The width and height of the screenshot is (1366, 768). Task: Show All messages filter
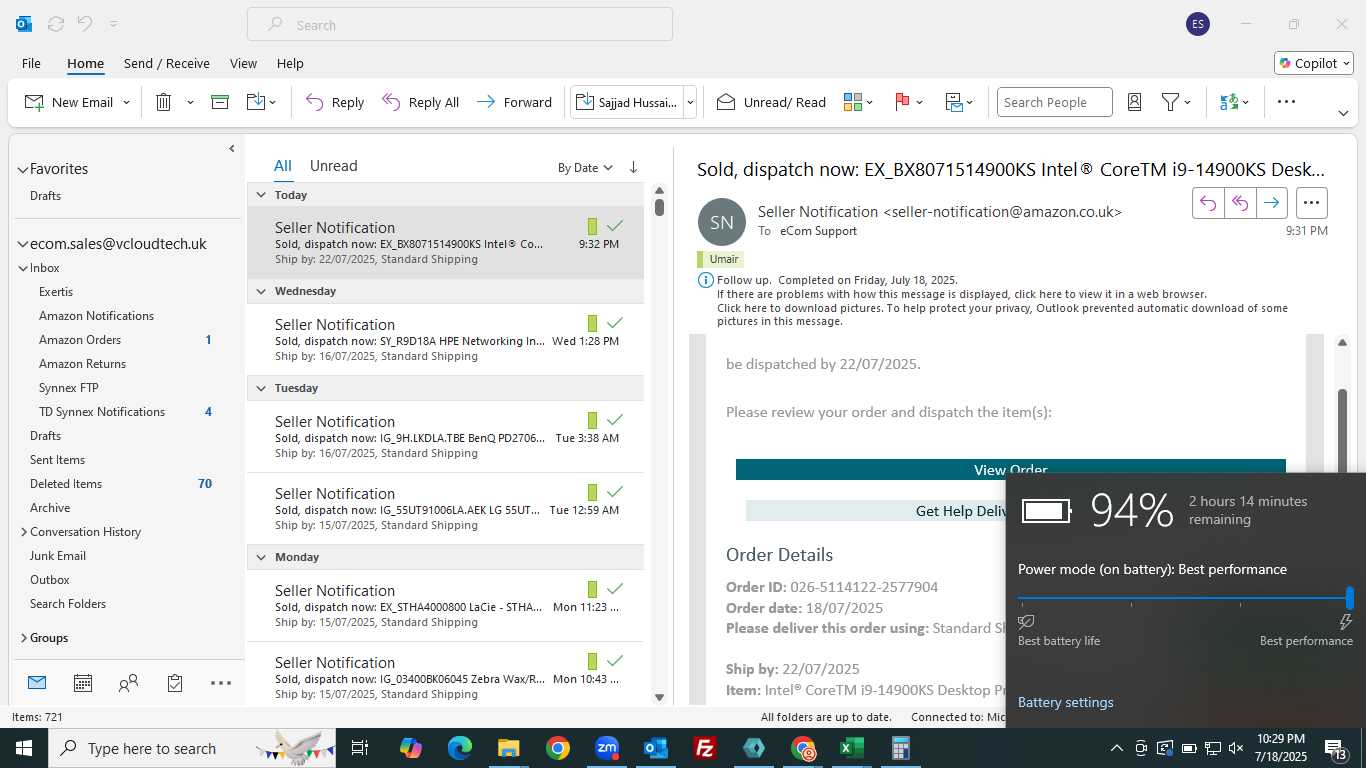point(283,166)
